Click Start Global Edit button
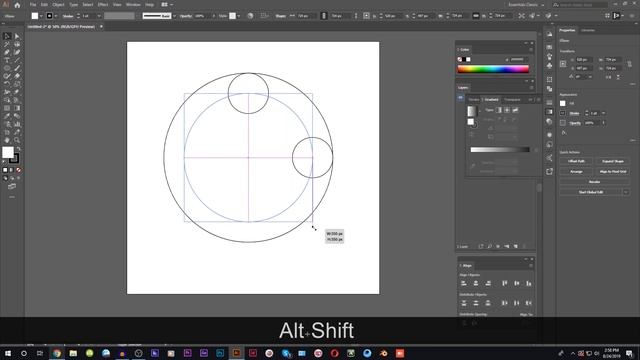The width and height of the screenshot is (640, 360). 591,192
